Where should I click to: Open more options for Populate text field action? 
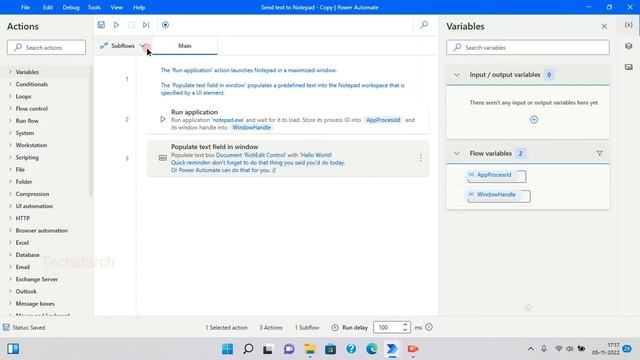[420, 158]
